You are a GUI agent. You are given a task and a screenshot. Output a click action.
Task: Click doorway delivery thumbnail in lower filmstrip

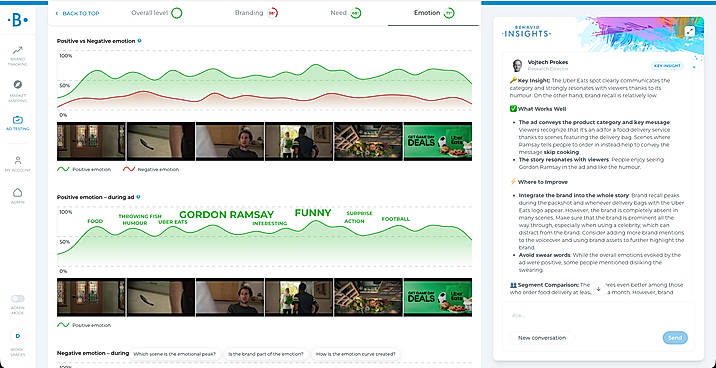coord(299,297)
